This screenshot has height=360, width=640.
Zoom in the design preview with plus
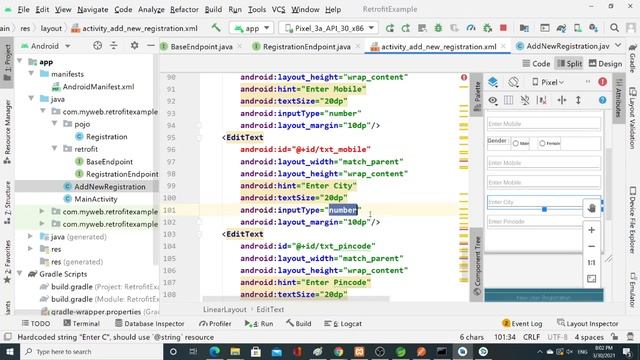591,230
